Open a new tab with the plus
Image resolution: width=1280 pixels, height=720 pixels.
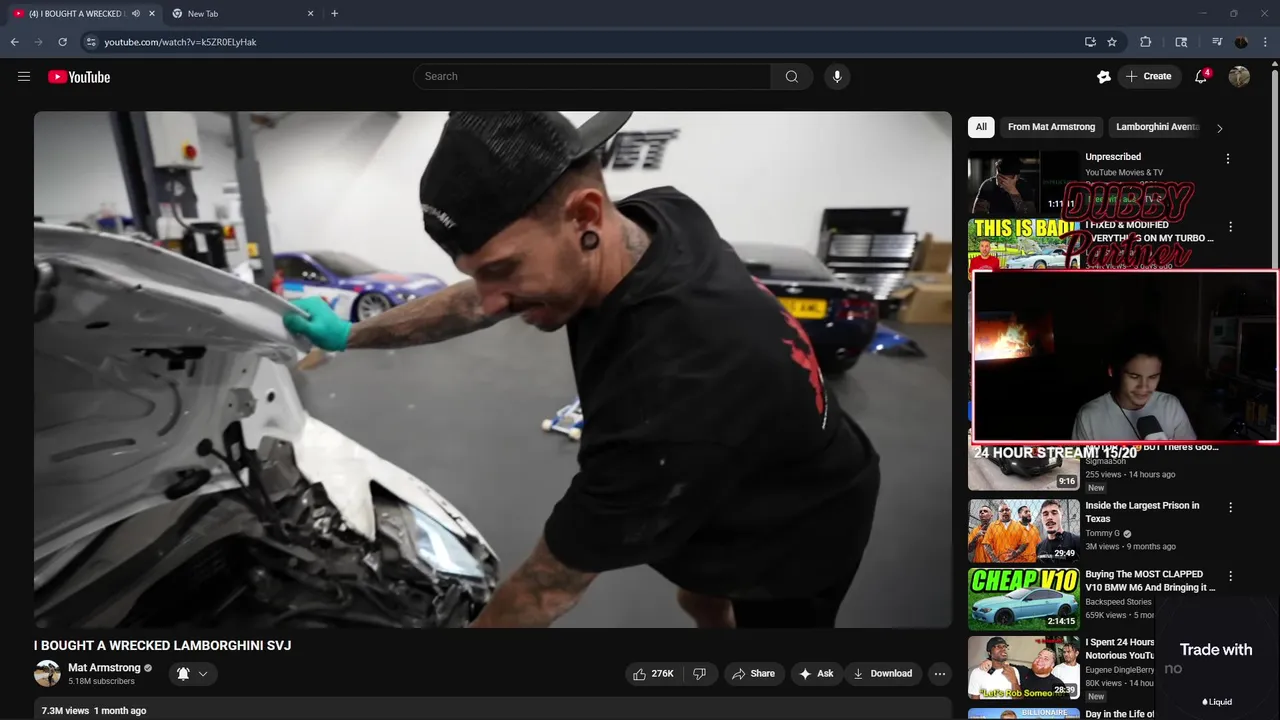[334, 13]
